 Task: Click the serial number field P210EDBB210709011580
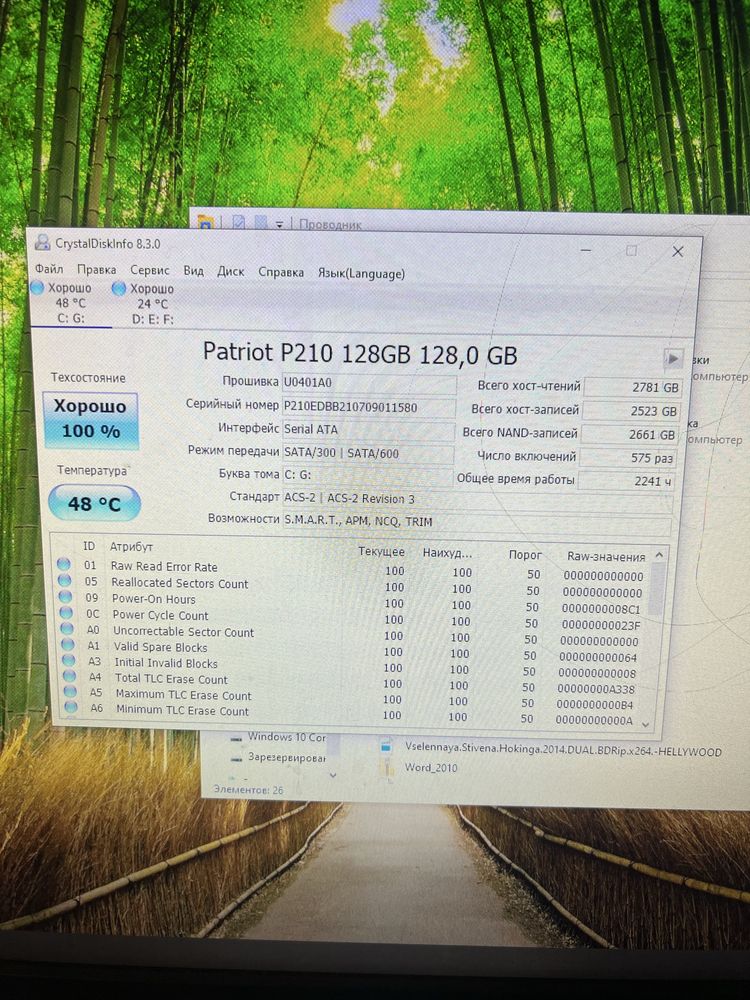pyautogui.click(x=369, y=406)
